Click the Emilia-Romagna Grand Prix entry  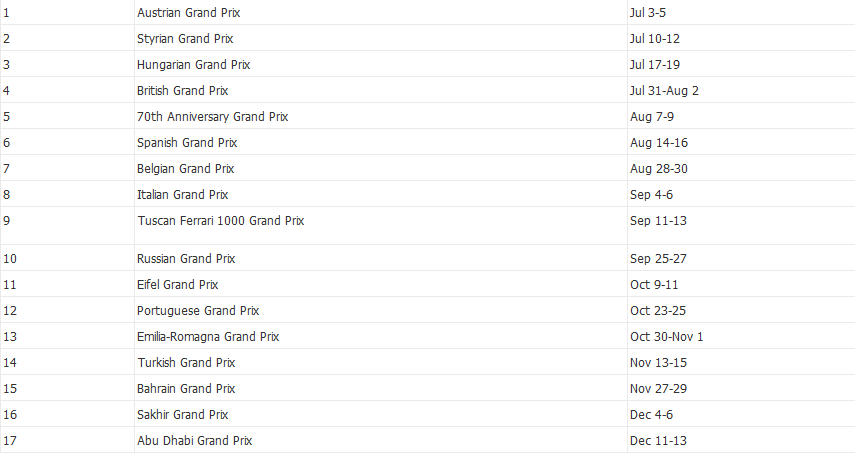coord(208,337)
